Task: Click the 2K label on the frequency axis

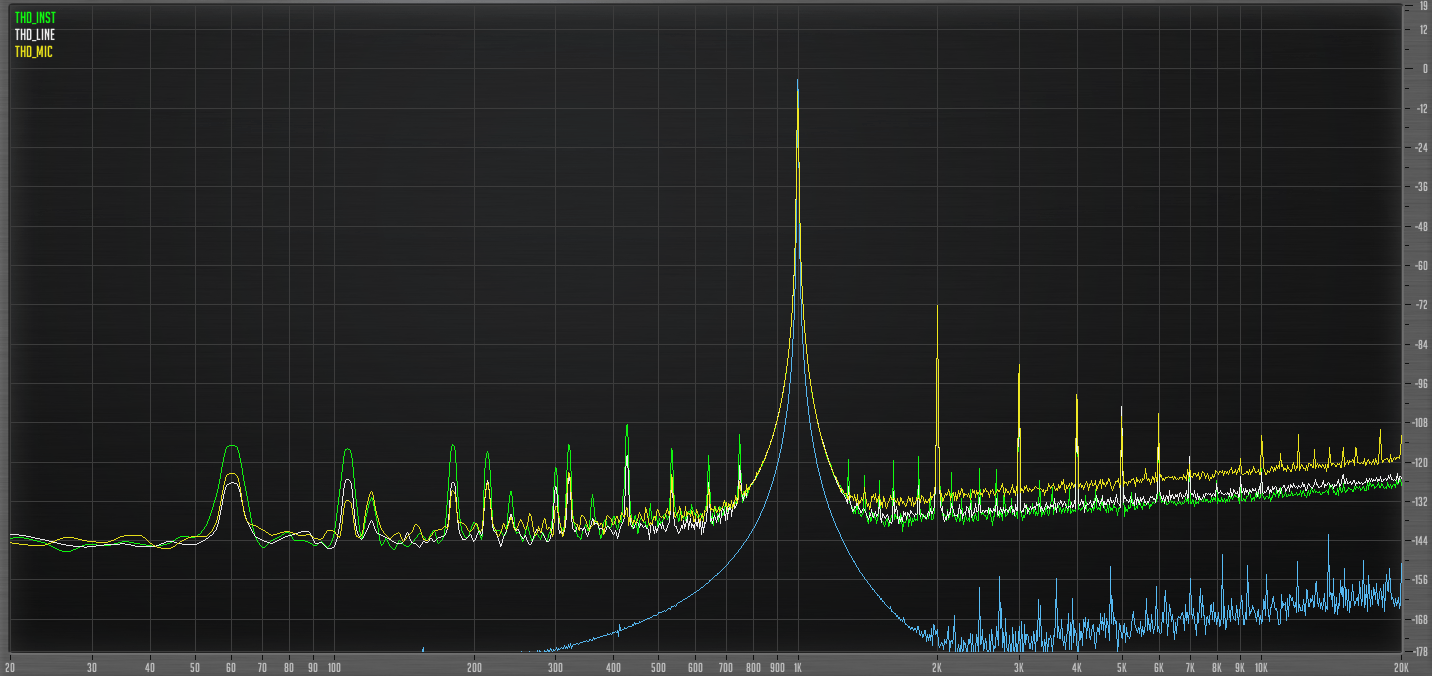Action: pos(937,667)
